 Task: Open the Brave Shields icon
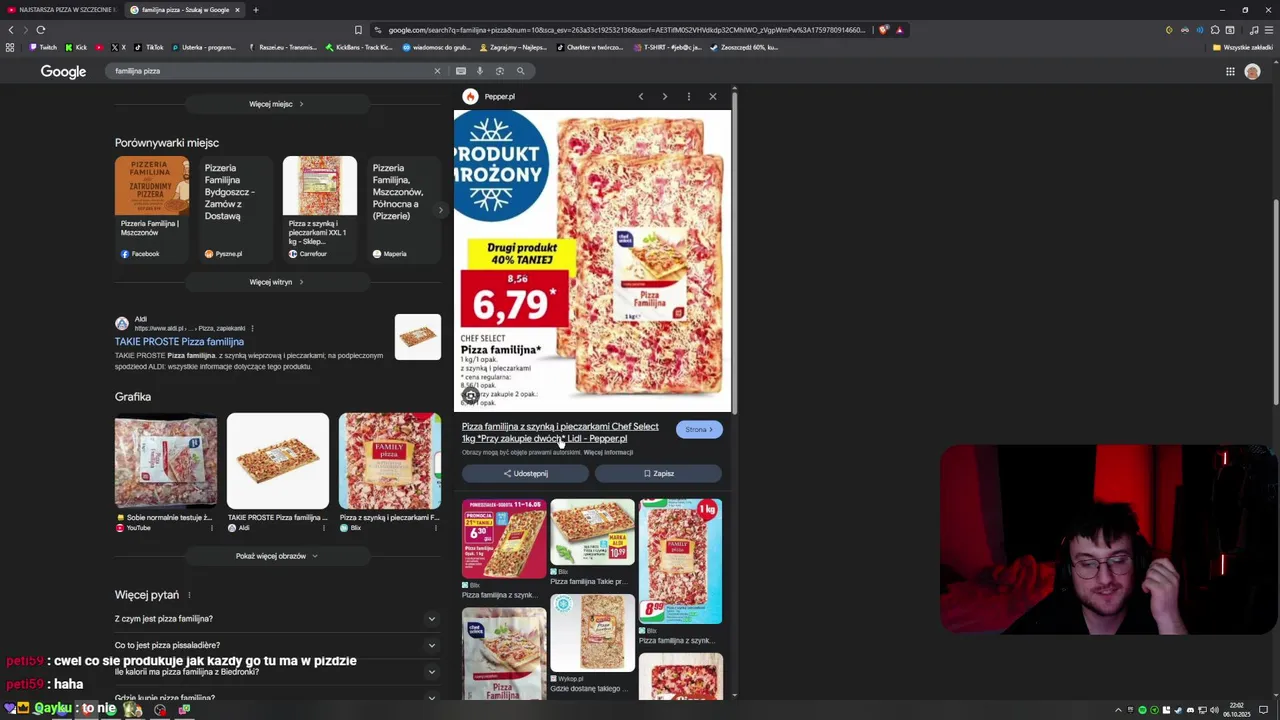point(883,30)
